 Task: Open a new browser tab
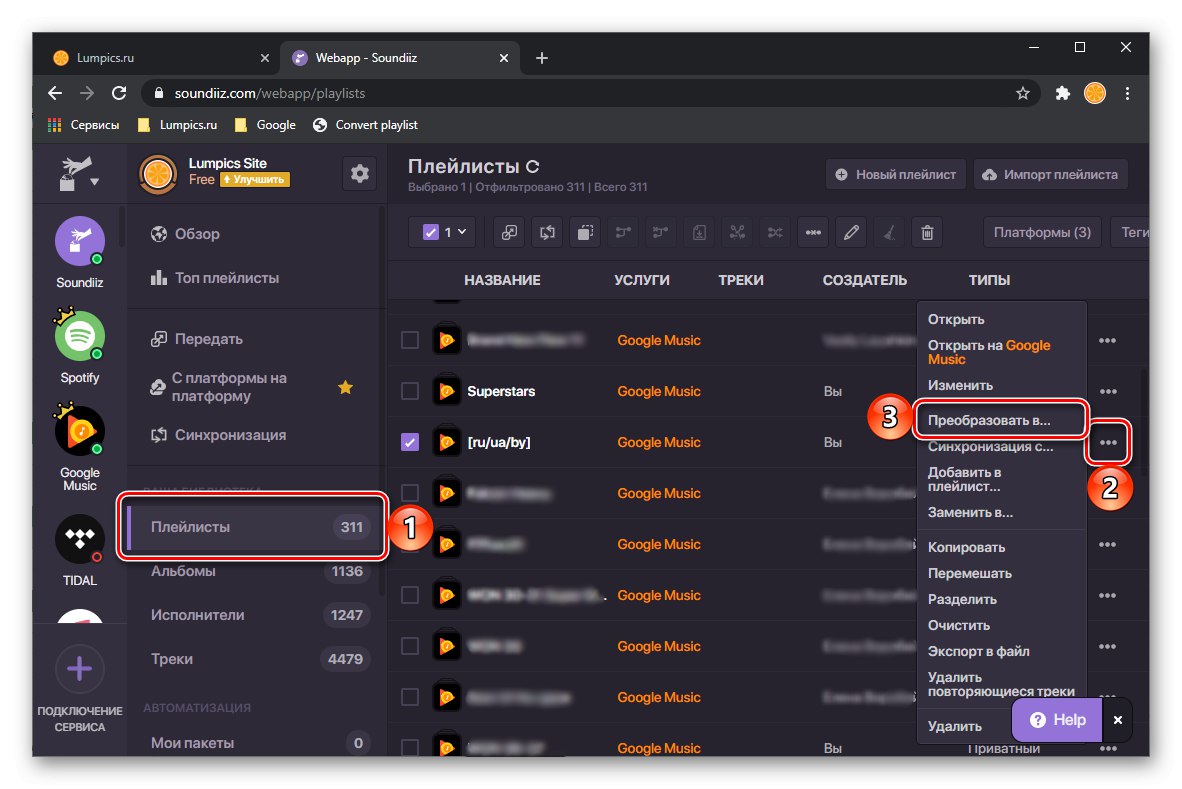coord(541,58)
